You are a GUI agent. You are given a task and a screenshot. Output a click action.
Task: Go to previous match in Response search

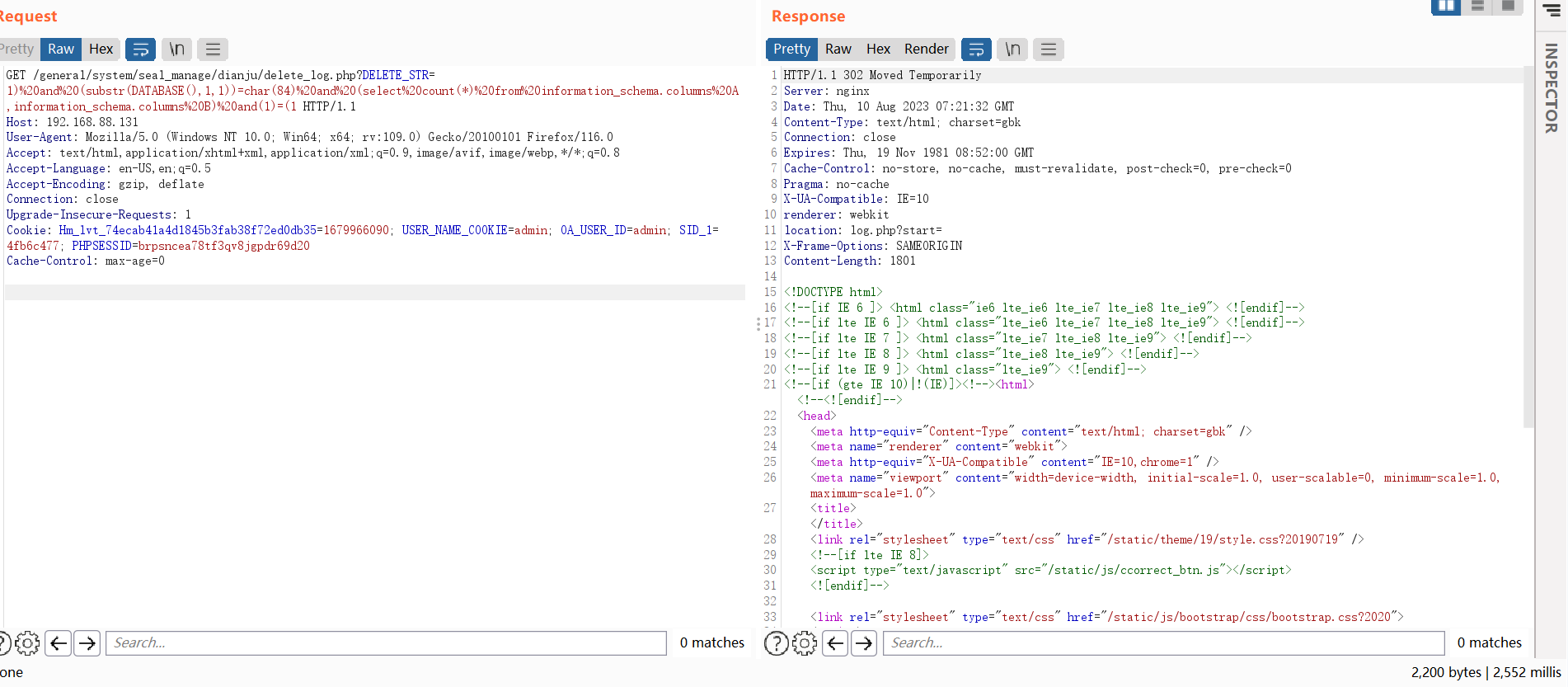tap(836, 643)
